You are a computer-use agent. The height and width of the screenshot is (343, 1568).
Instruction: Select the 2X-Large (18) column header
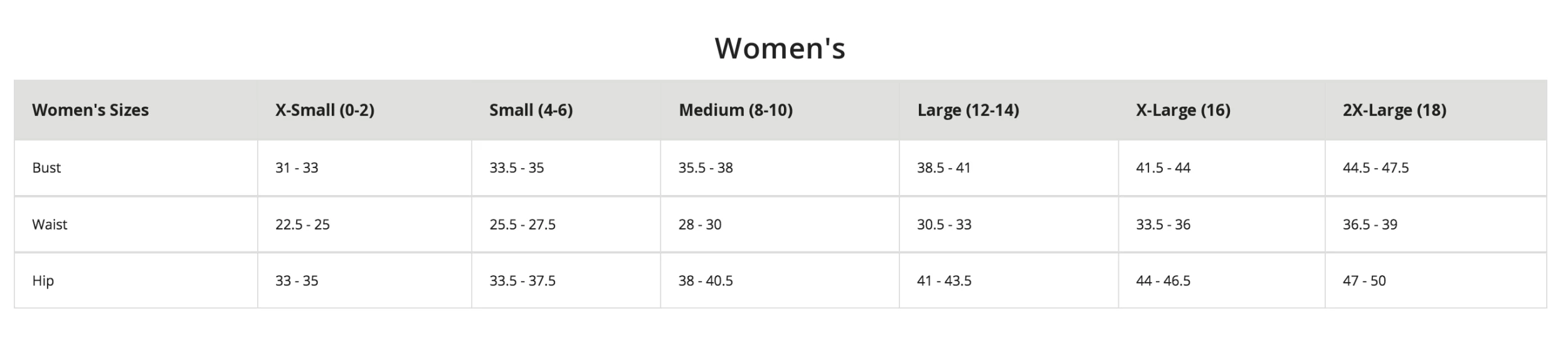[1394, 110]
